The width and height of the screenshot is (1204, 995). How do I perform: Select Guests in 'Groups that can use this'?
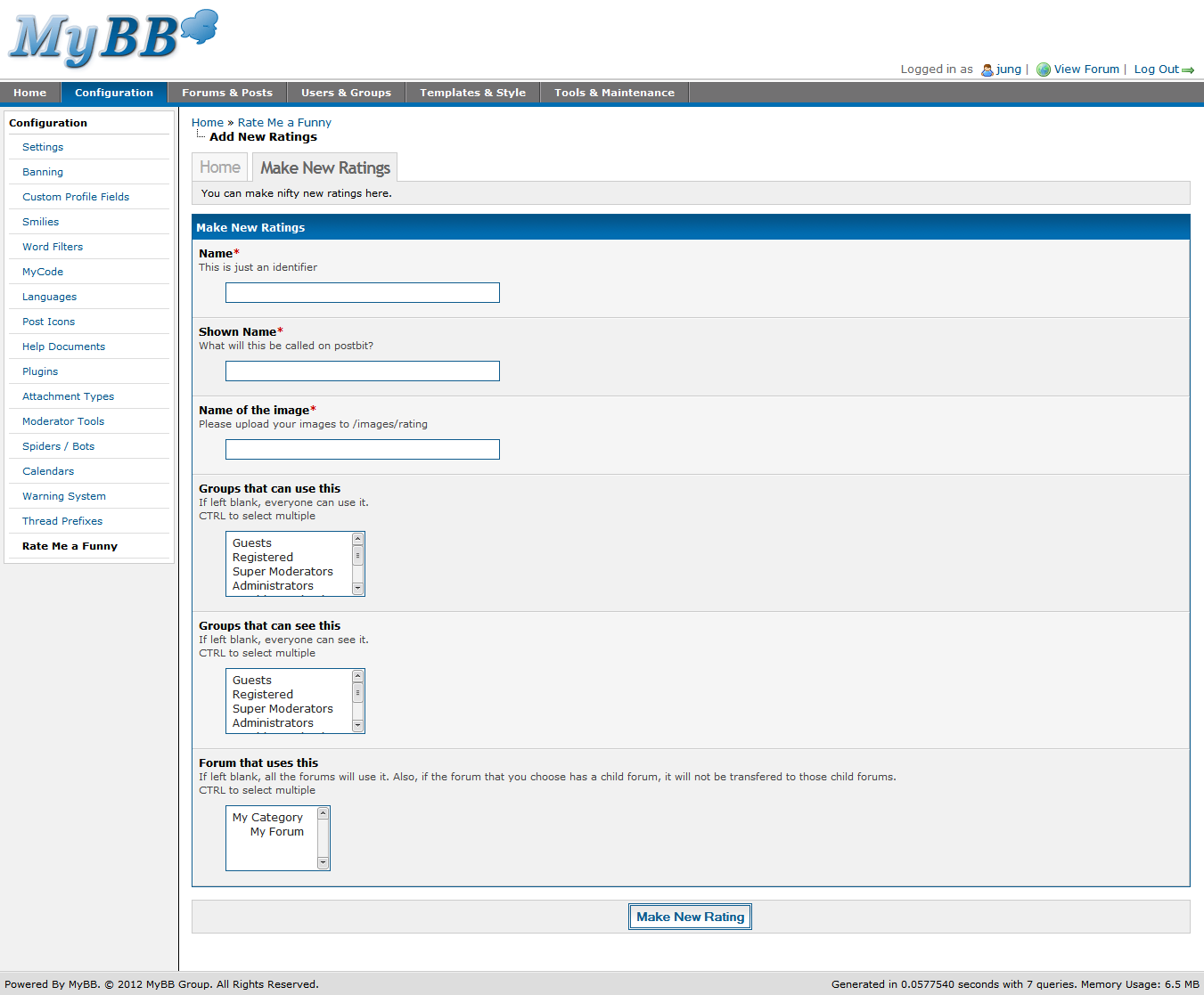pos(252,543)
